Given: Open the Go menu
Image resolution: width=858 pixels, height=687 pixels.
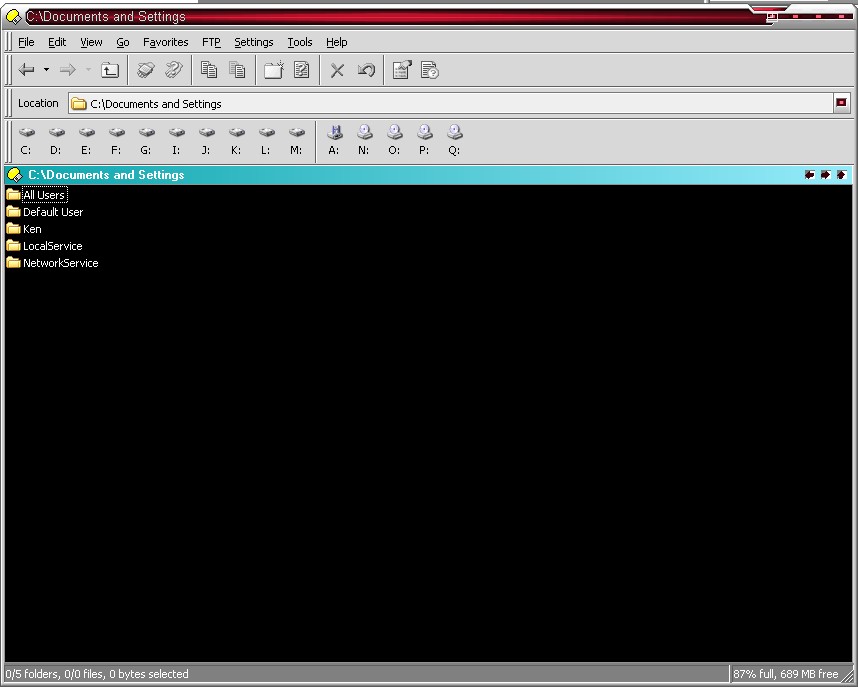Looking at the screenshot, I should (123, 42).
